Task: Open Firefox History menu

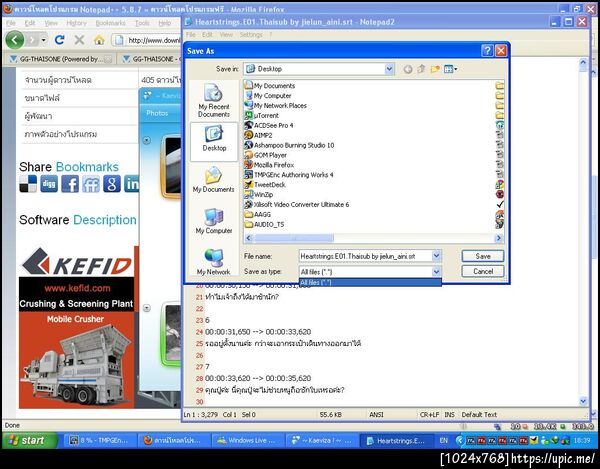Action: [76, 23]
